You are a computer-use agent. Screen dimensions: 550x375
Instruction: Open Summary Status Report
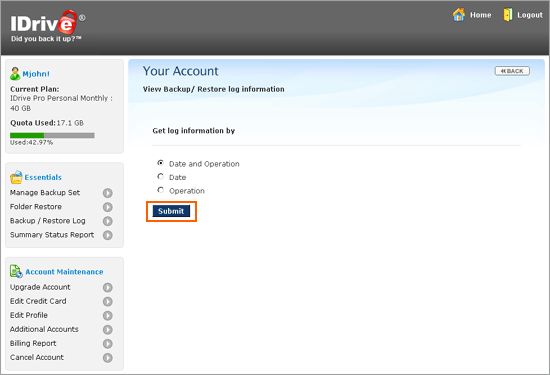coord(52,235)
